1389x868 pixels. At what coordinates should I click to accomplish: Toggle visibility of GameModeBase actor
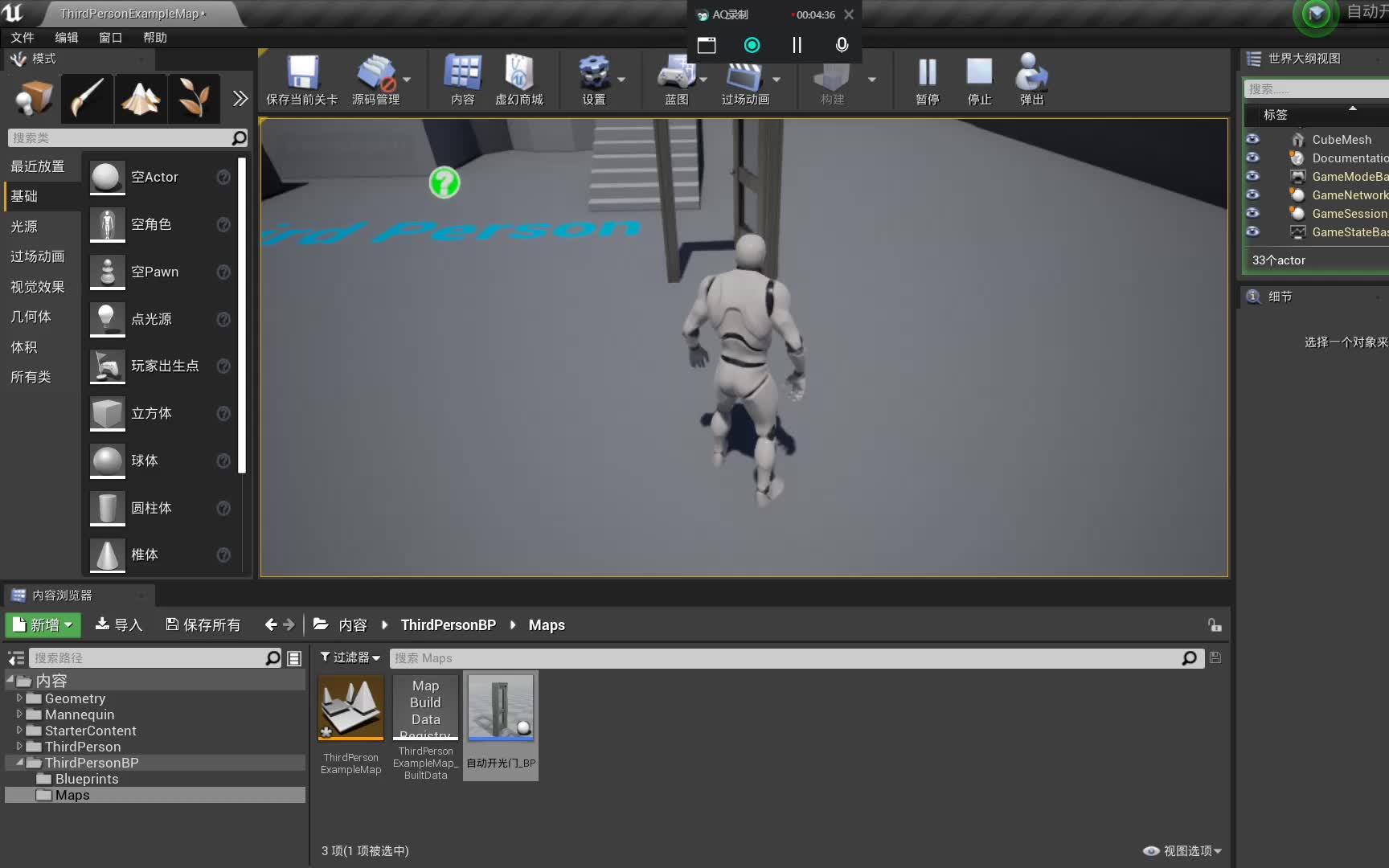(x=1252, y=176)
